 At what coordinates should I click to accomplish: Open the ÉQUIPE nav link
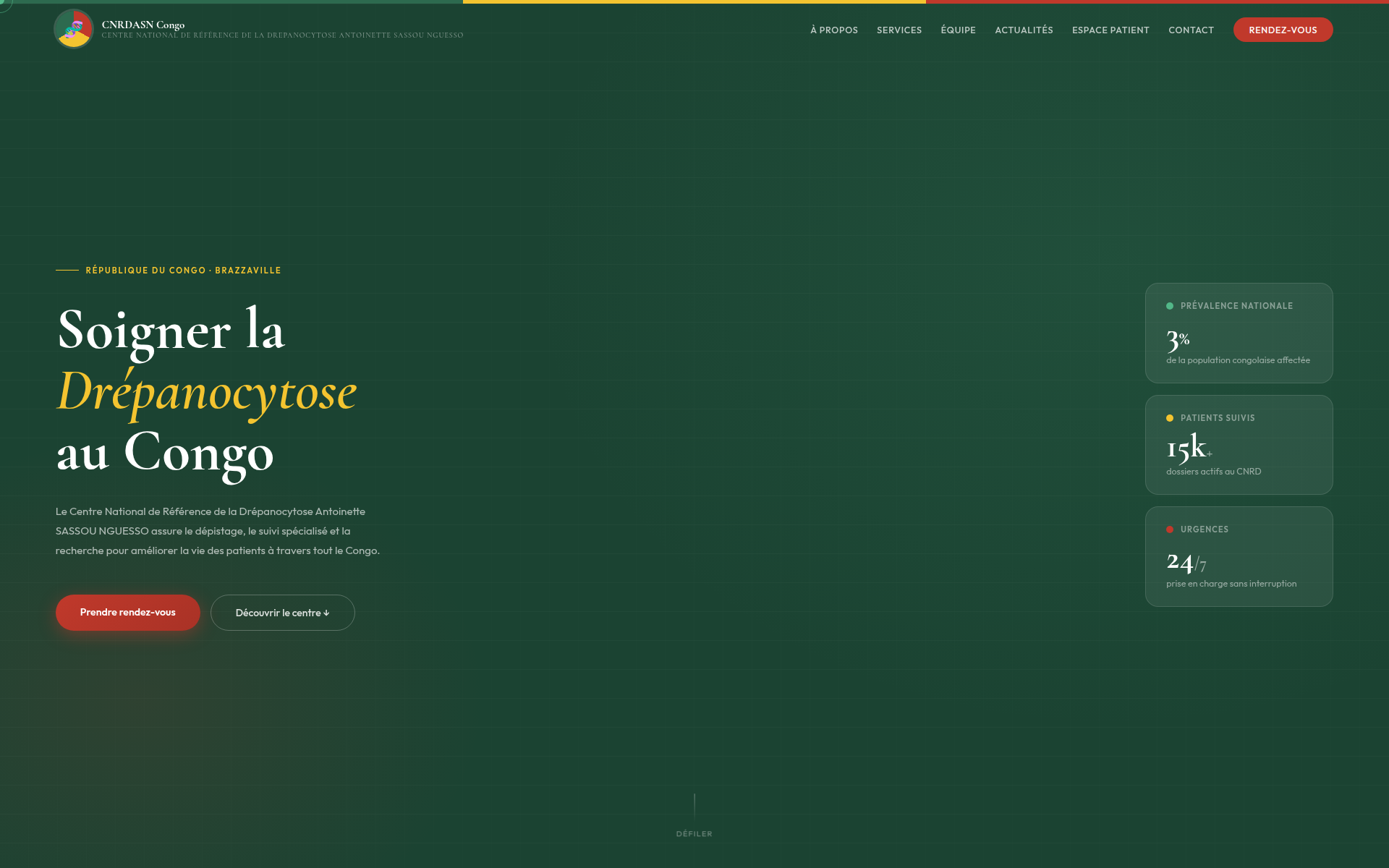click(958, 30)
